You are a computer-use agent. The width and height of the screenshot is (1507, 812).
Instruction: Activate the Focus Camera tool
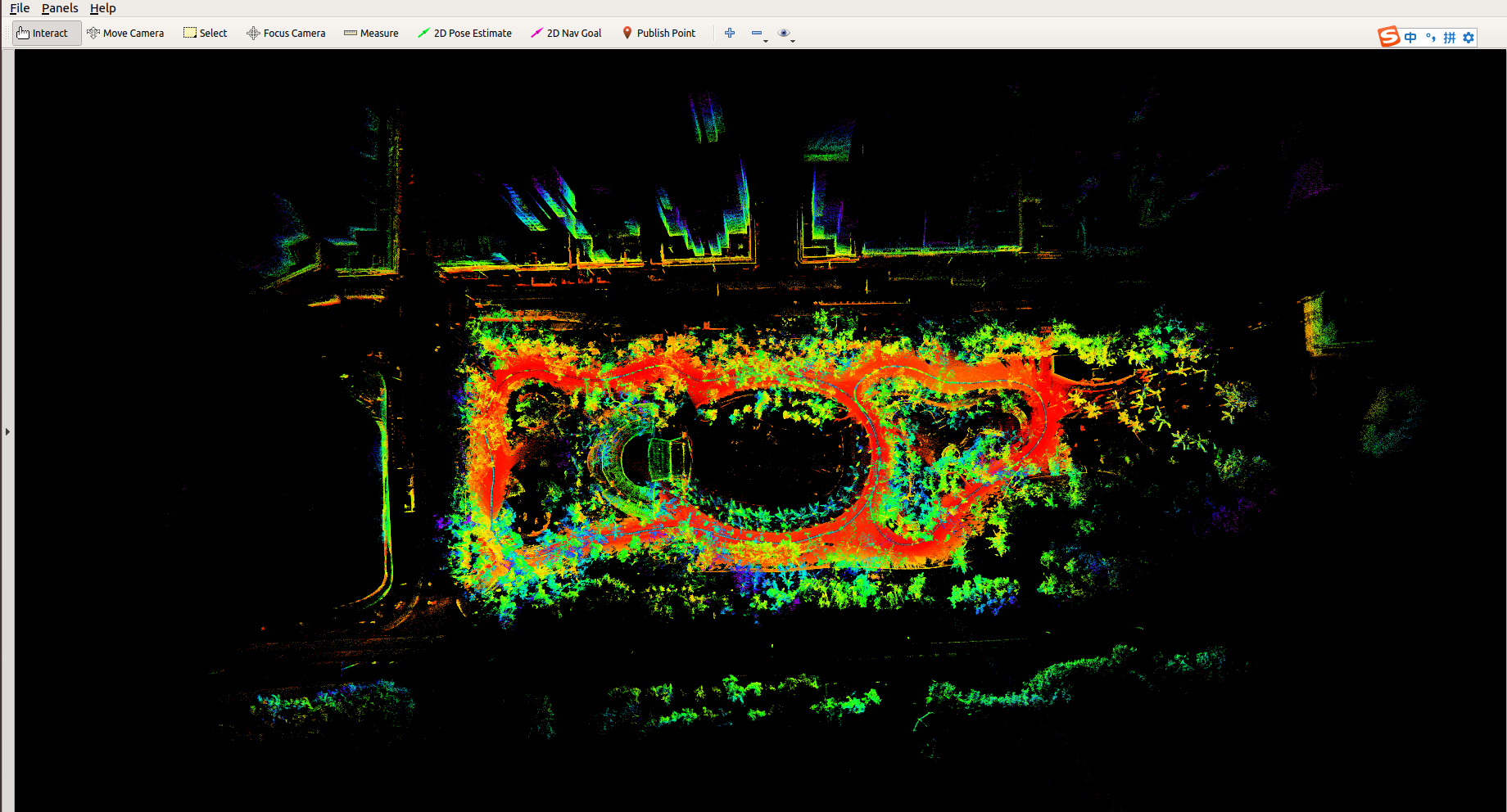[x=286, y=33]
